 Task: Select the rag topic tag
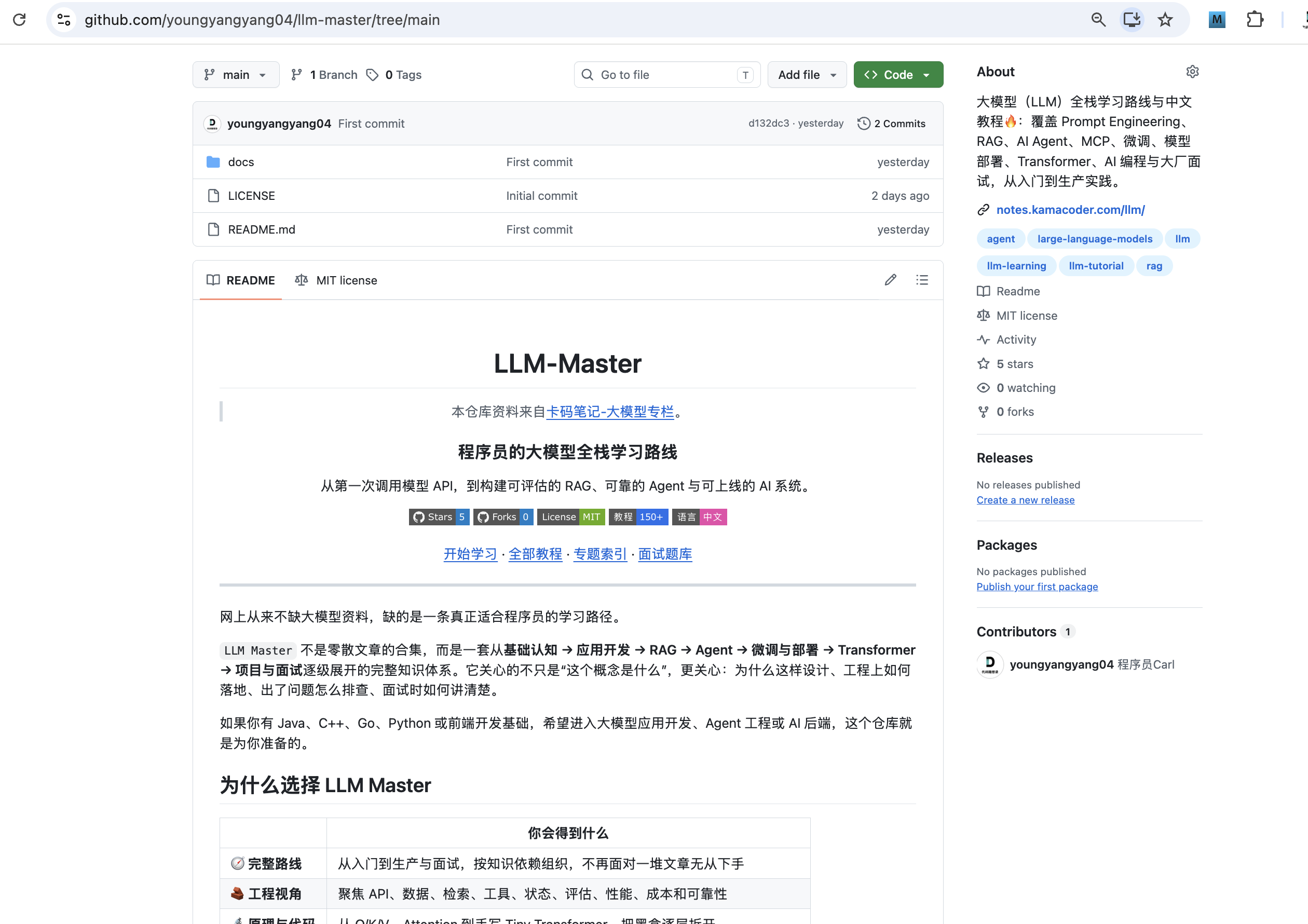1154,265
